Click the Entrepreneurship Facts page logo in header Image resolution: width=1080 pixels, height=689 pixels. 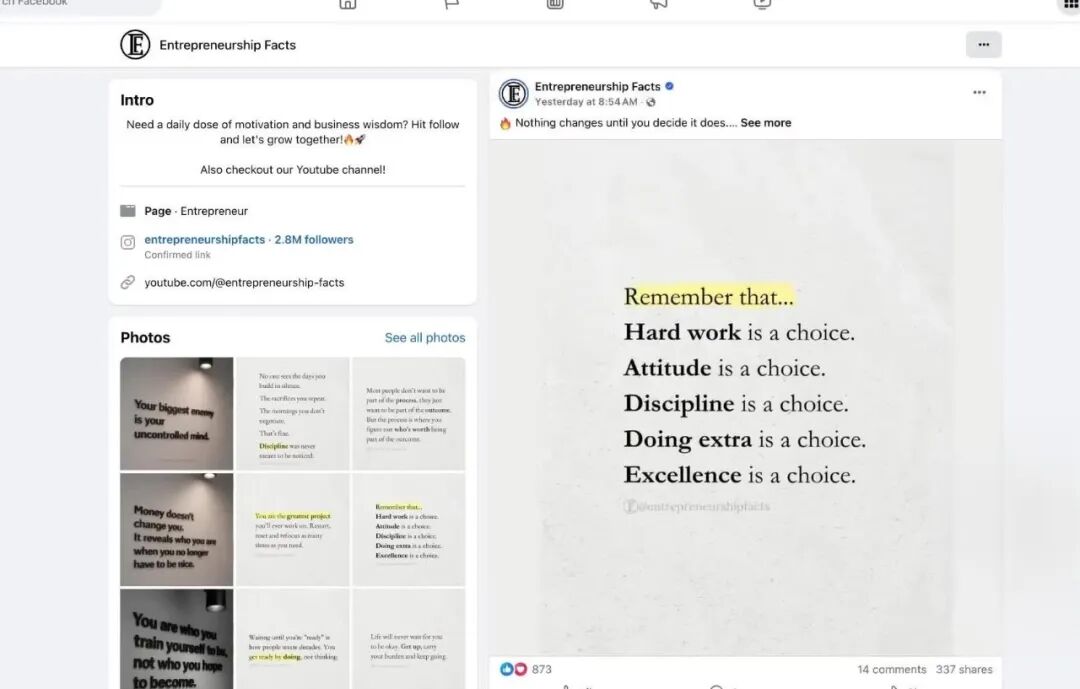pos(135,45)
